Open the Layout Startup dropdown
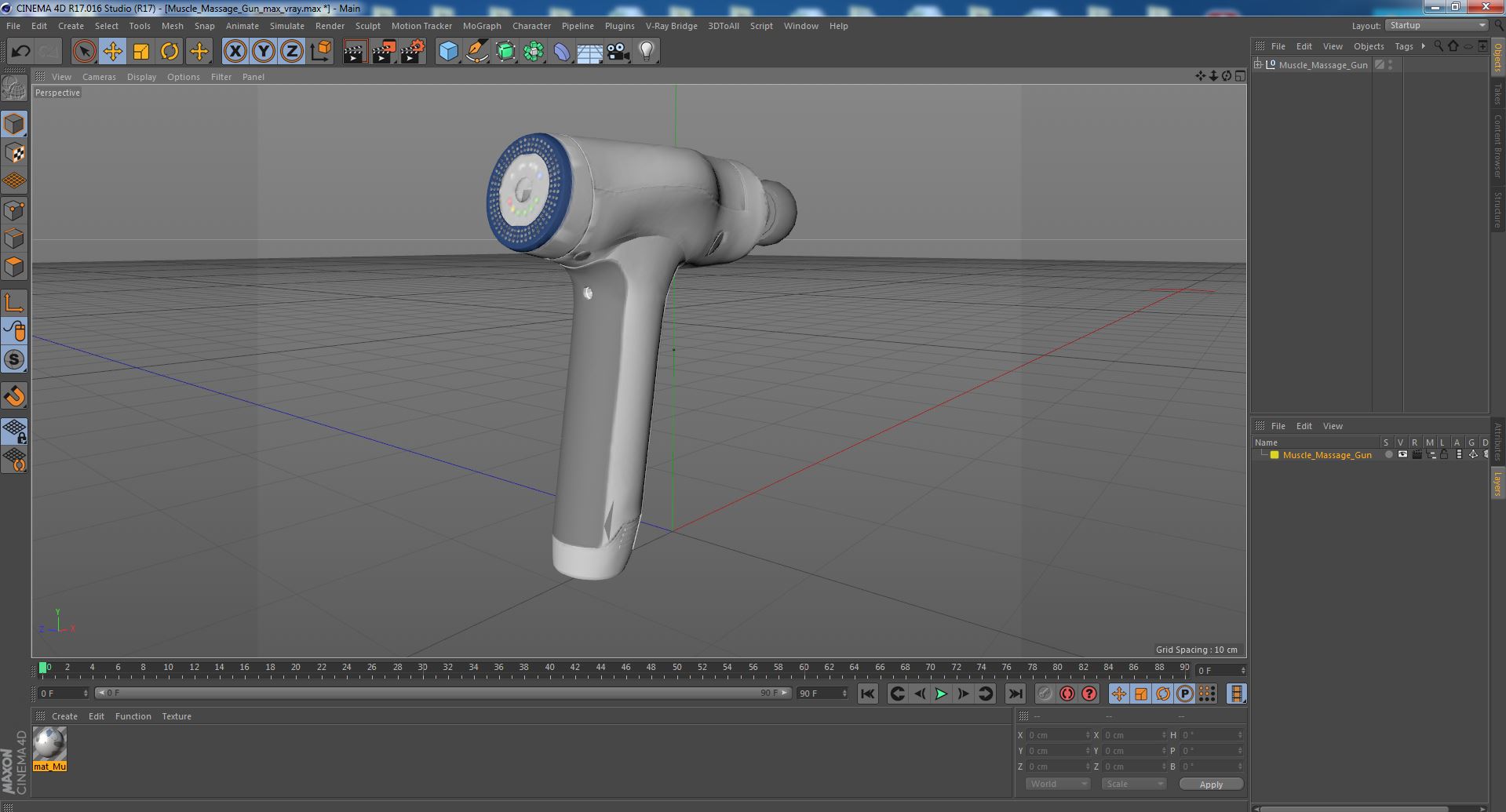This screenshot has width=1506, height=812. coord(1436,26)
